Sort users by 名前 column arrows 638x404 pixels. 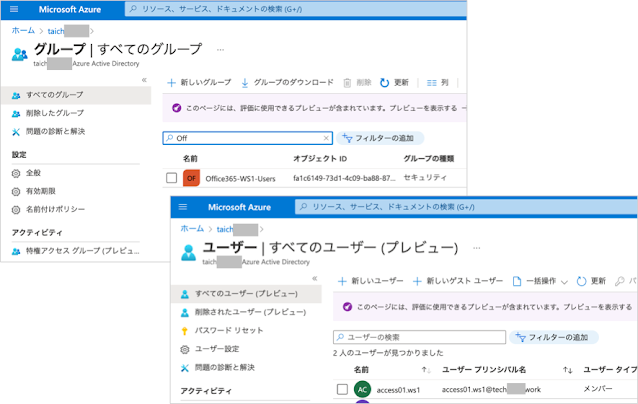pos(426,370)
